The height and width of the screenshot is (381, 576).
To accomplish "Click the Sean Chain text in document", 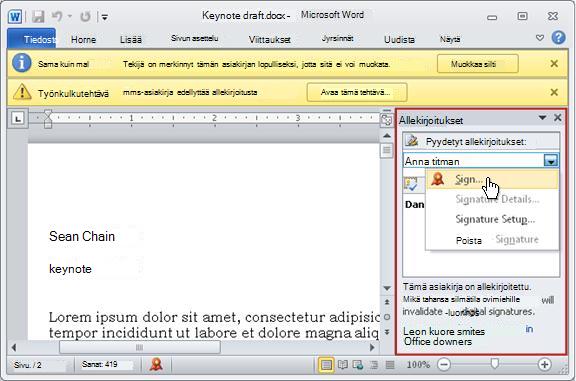I will pos(82,236).
